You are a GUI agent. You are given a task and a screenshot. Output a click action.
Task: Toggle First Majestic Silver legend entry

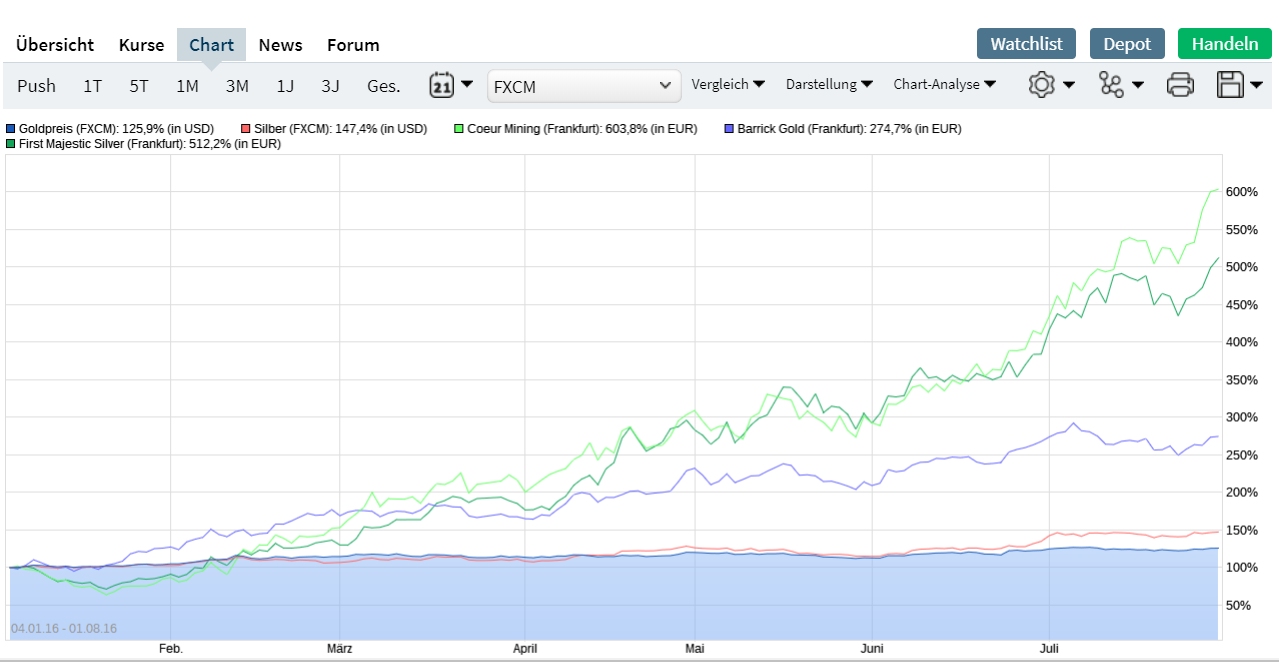(149, 144)
